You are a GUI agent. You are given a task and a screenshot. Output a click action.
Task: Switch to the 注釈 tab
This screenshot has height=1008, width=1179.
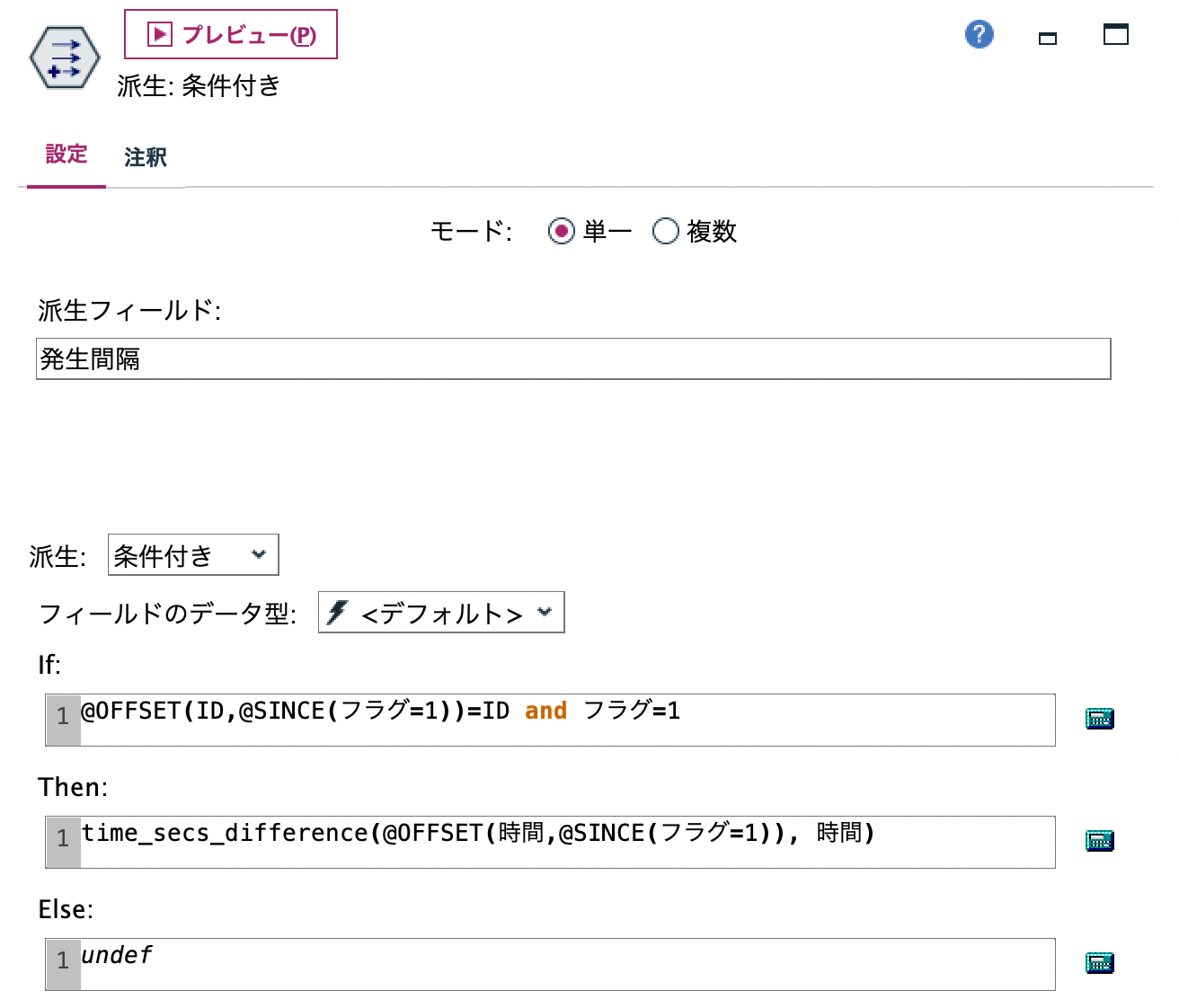tap(146, 155)
